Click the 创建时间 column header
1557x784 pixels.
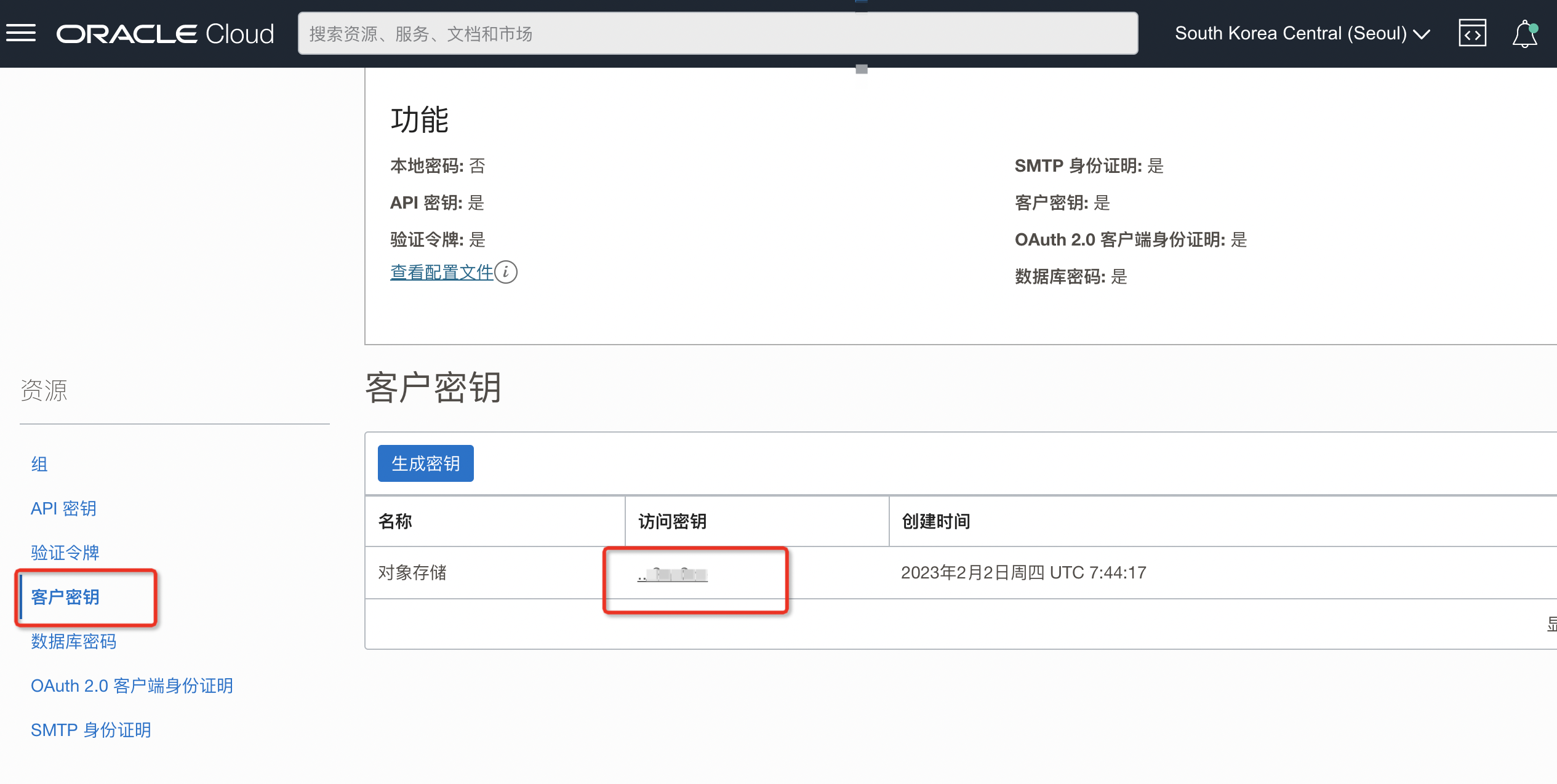(935, 521)
